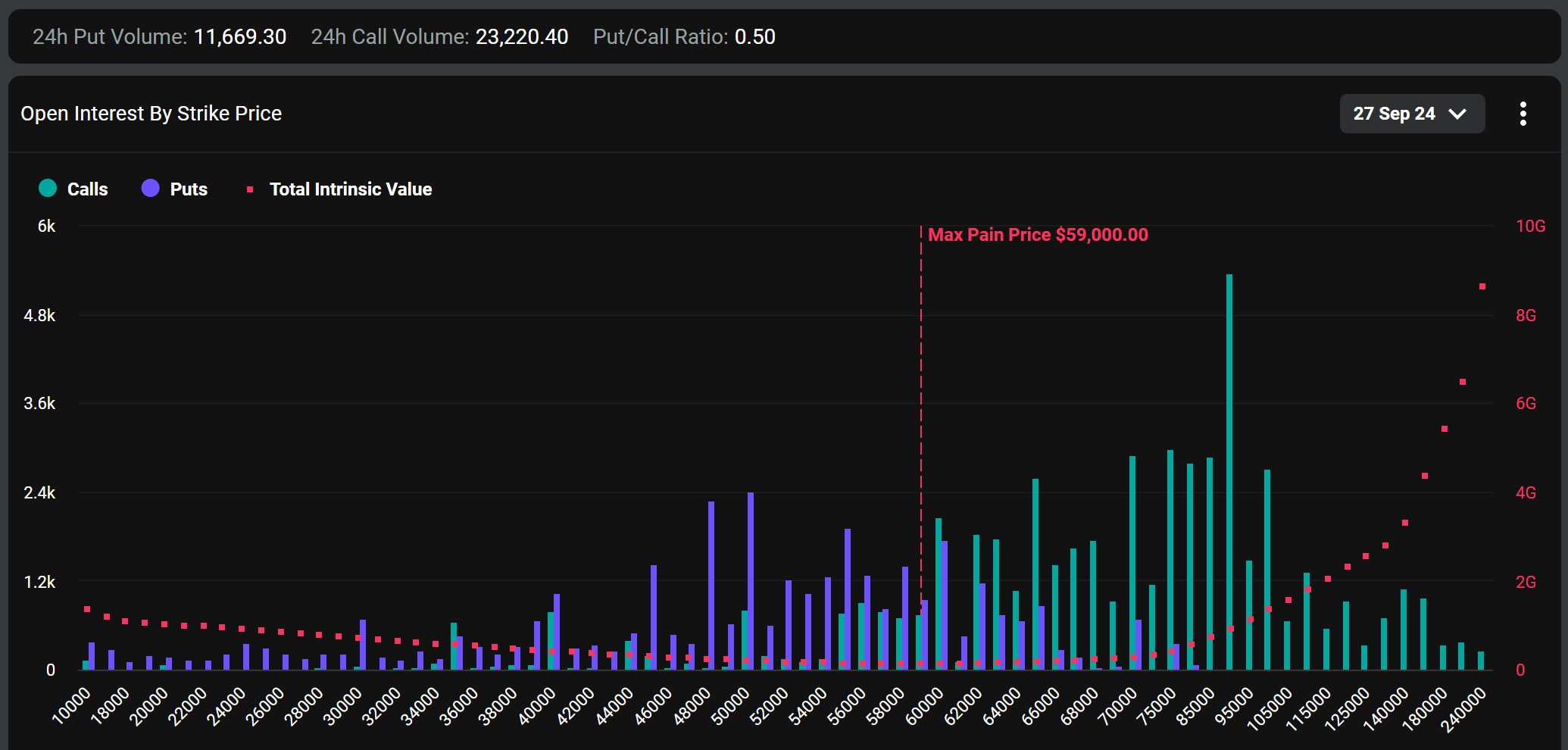Viewport: 1568px width, 750px height.
Task: Click the 60000 strike axis label
Action: [x=924, y=706]
